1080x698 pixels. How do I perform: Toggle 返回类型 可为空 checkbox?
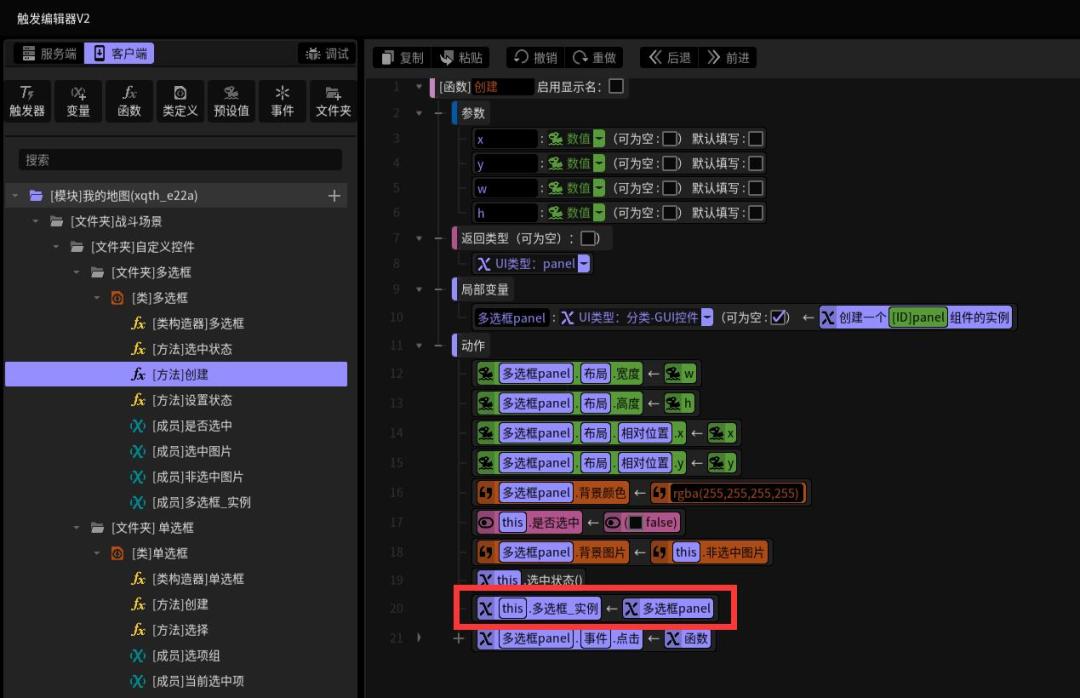589,238
